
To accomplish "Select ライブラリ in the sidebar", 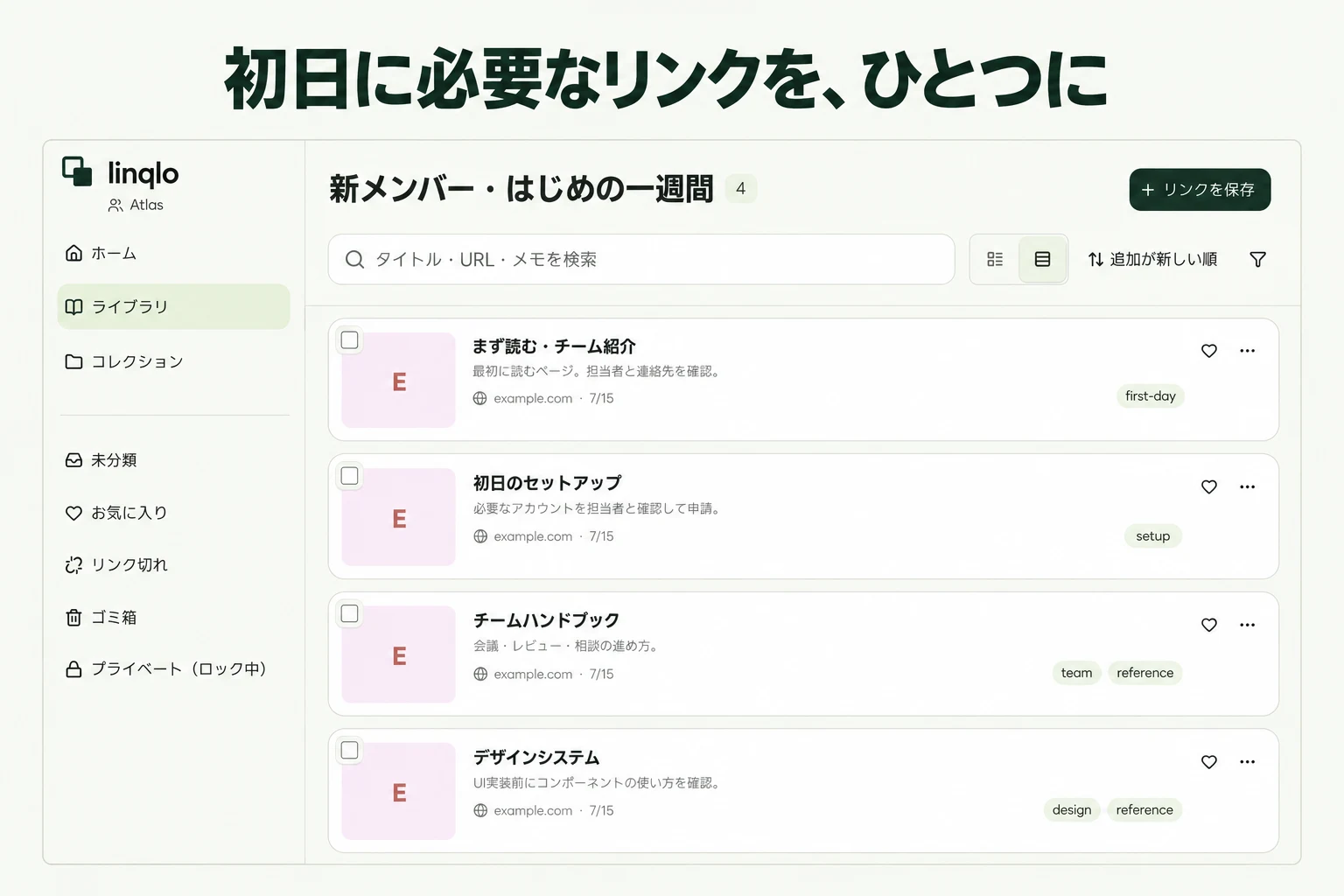I will tap(173, 306).
